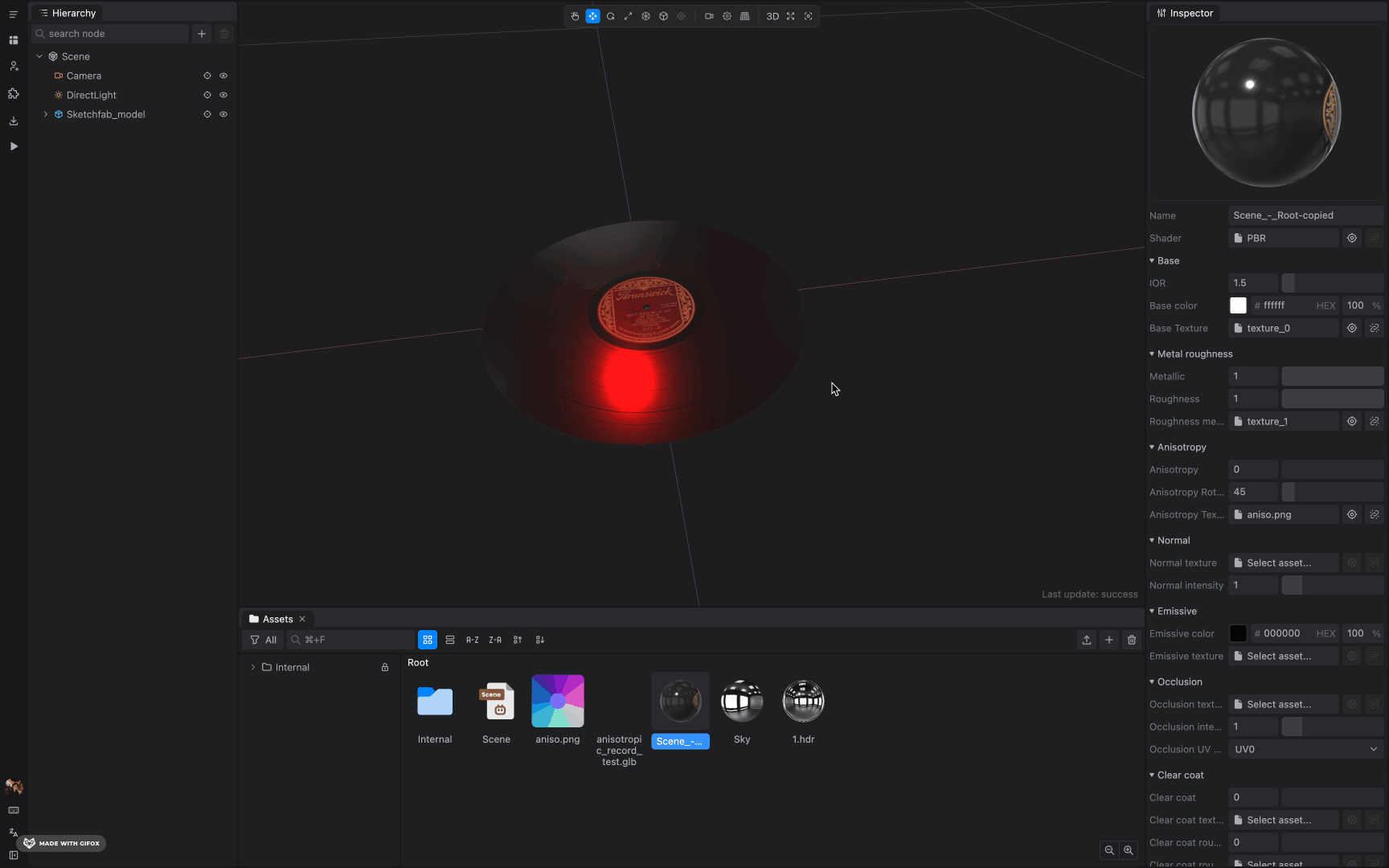Toggle the 3D view mode button
The width and height of the screenshot is (1389, 868).
772,16
